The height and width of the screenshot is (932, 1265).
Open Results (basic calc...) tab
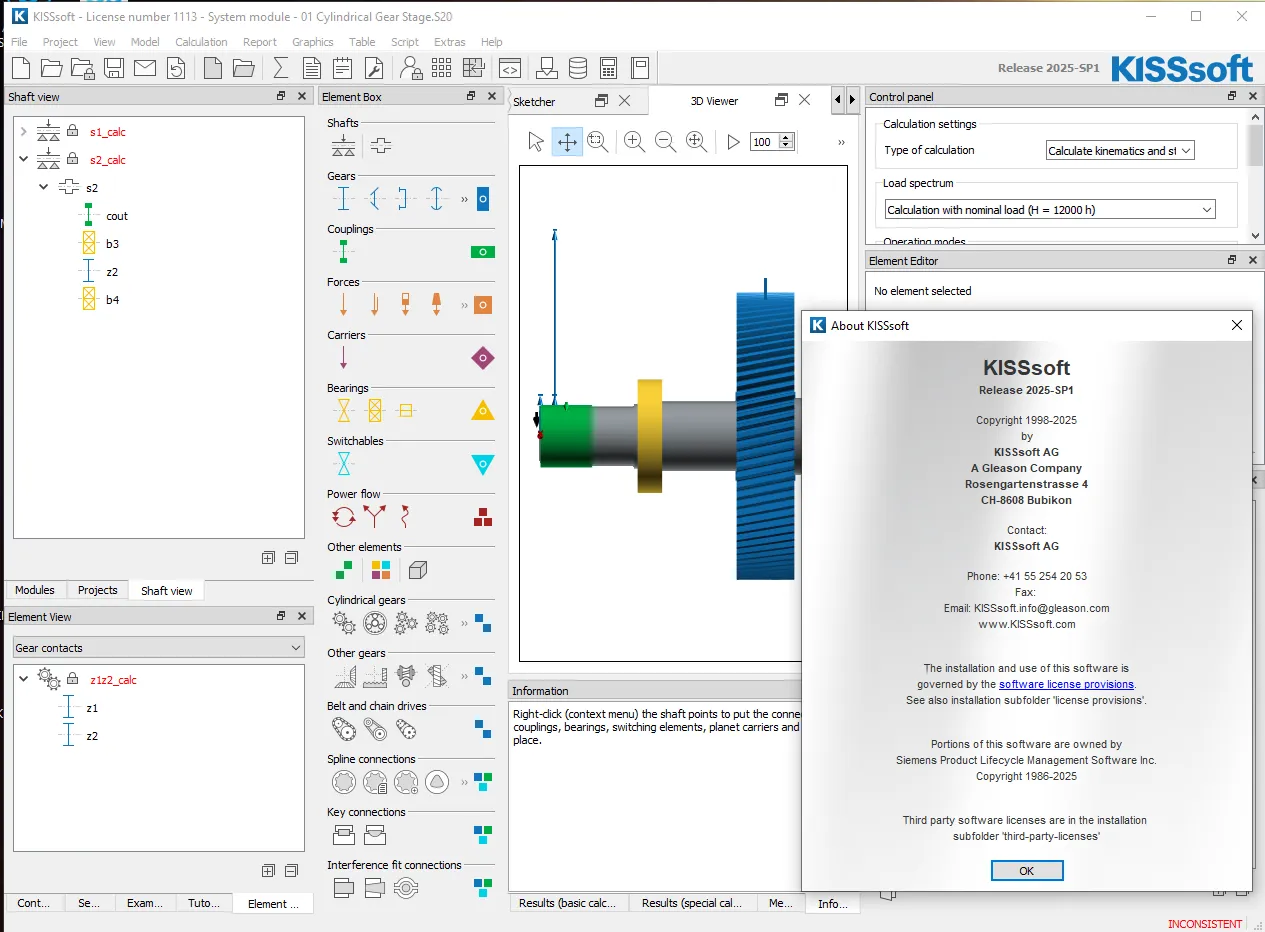(x=568, y=903)
